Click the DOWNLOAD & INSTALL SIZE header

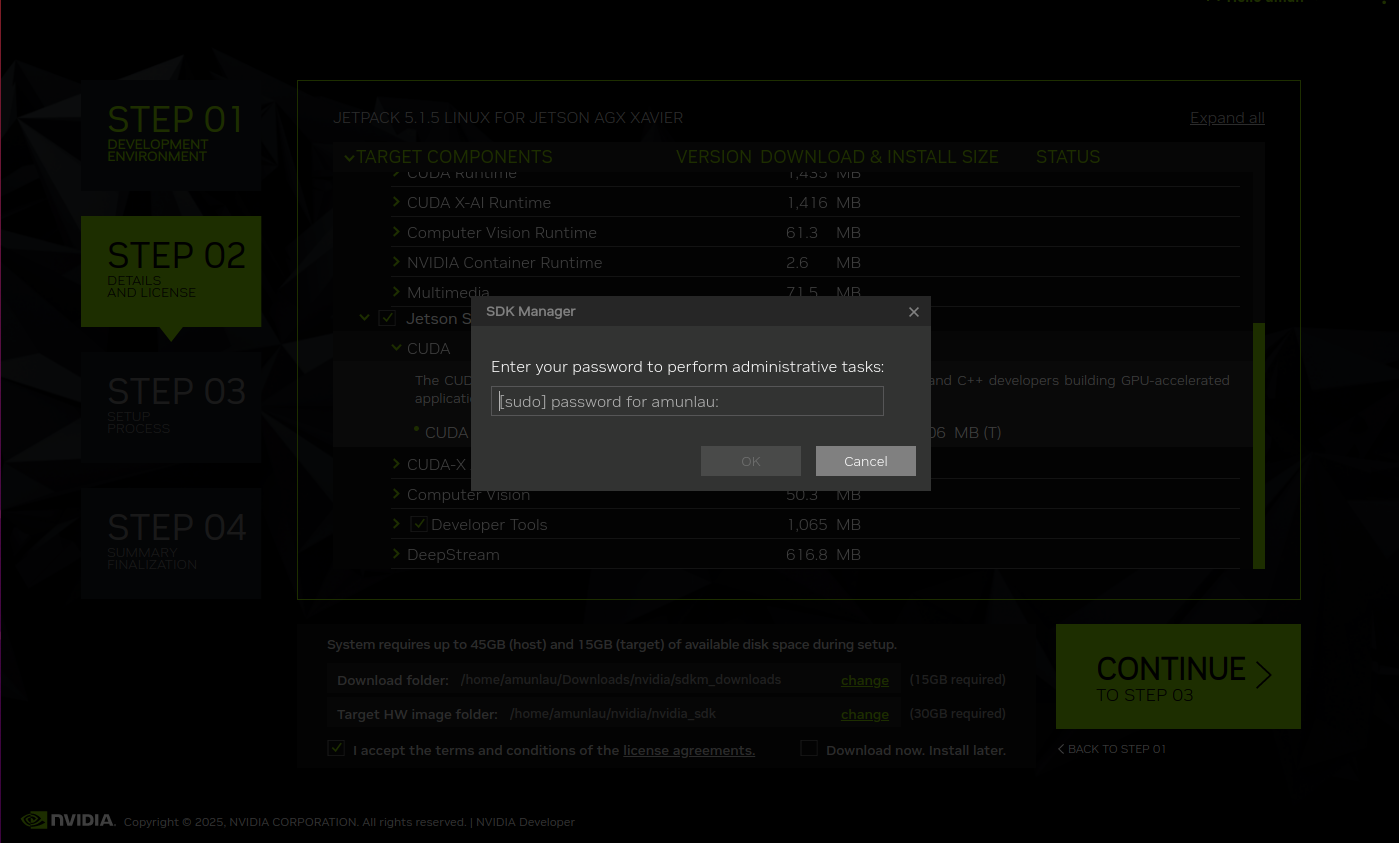click(879, 157)
